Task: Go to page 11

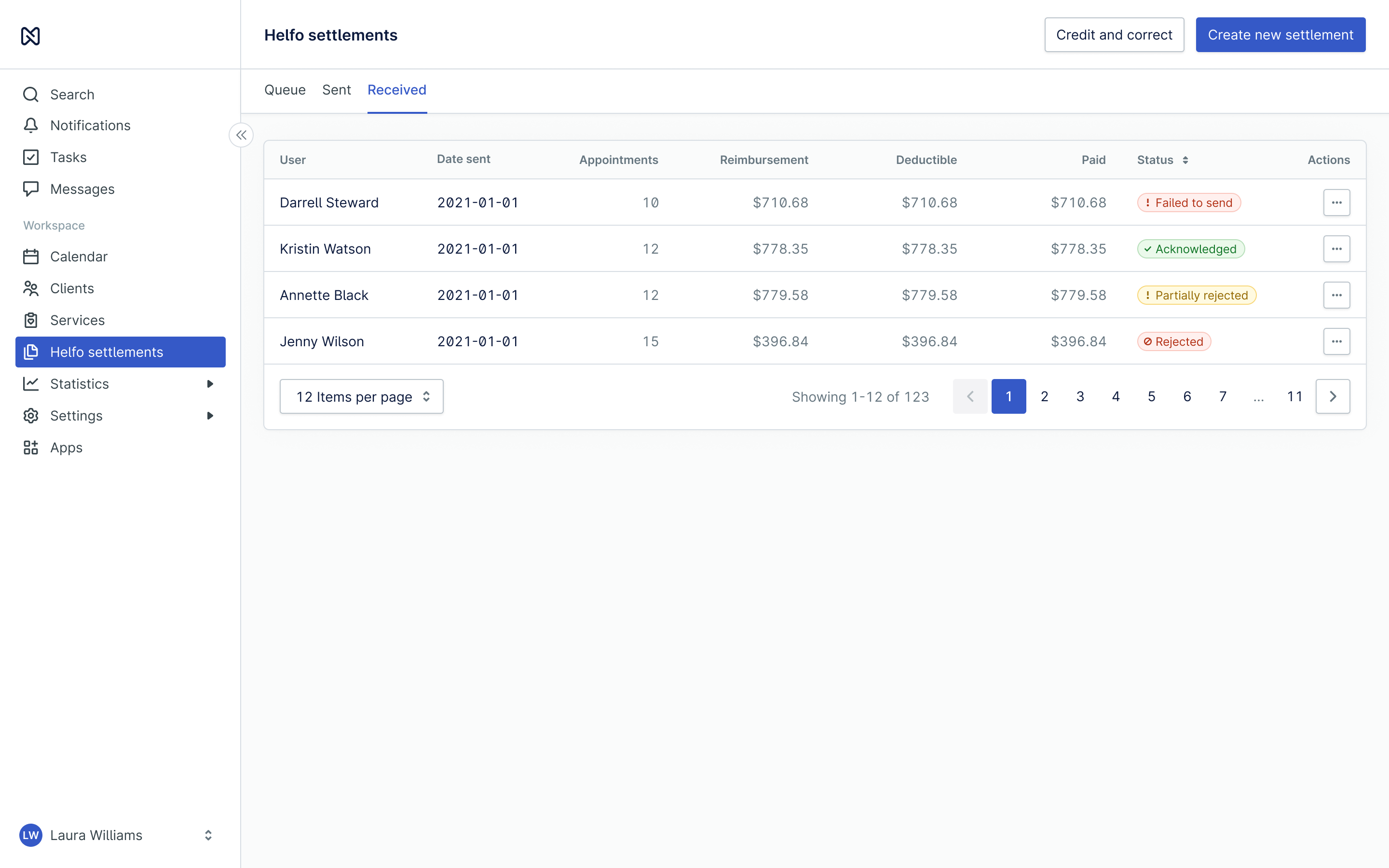Action: 1295,397
